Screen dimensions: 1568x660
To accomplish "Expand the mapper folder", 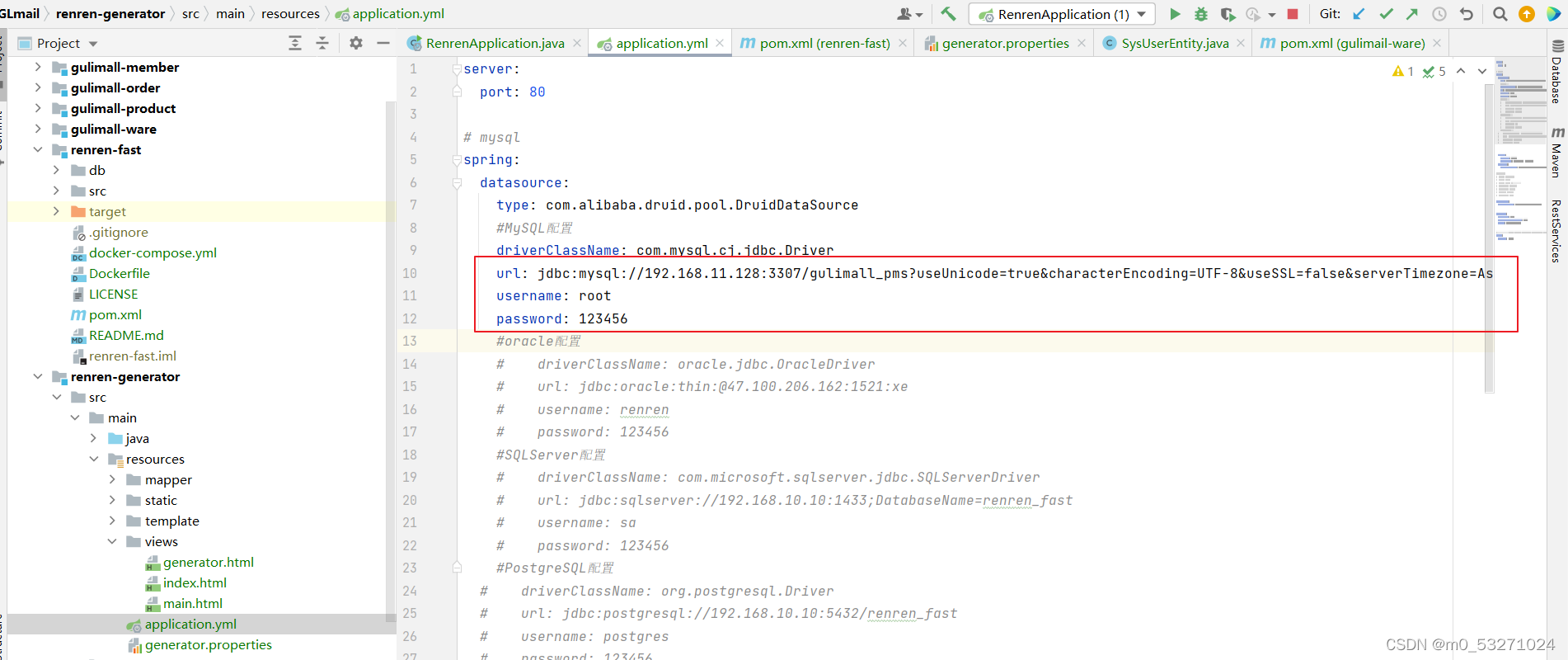I will (112, 479).
